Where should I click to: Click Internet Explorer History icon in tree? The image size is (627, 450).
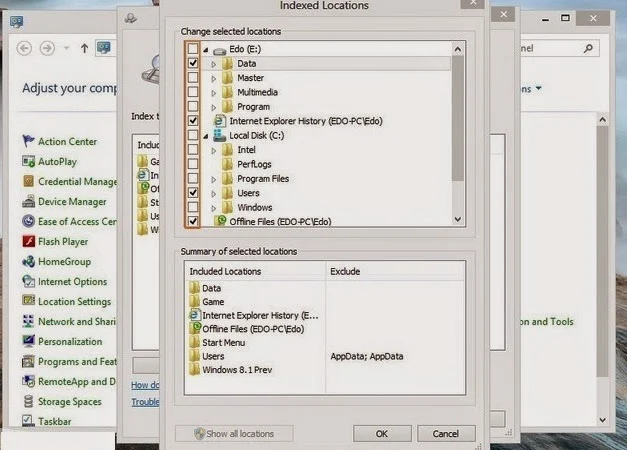coord(219,121)
